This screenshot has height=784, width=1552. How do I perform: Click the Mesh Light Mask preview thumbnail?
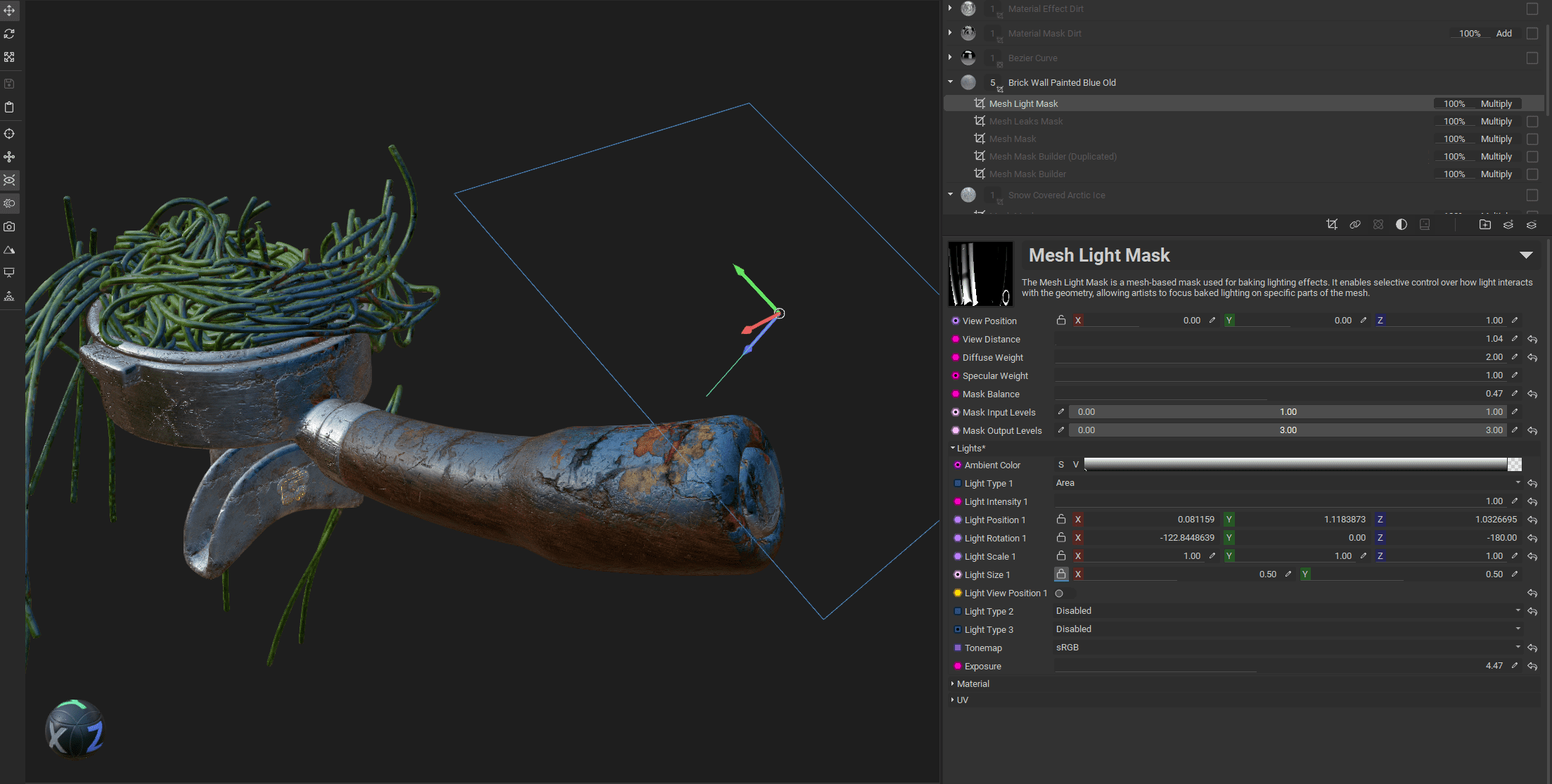click(x=980, y=274)
